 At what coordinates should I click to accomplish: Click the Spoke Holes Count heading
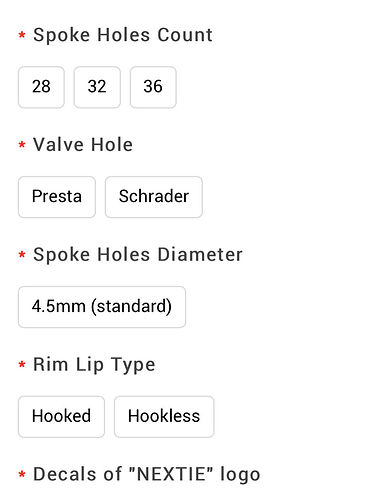pos(123,35)
